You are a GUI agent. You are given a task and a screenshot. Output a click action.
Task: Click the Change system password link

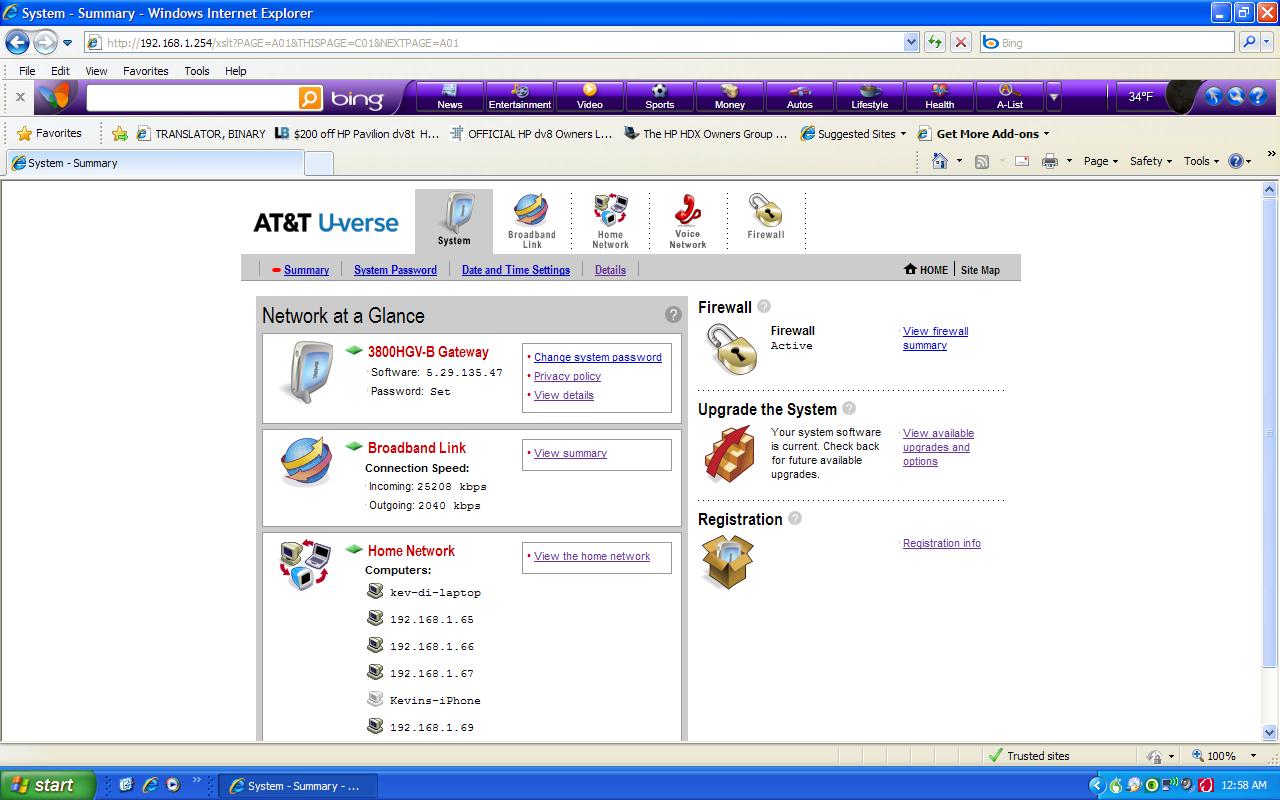598,357
